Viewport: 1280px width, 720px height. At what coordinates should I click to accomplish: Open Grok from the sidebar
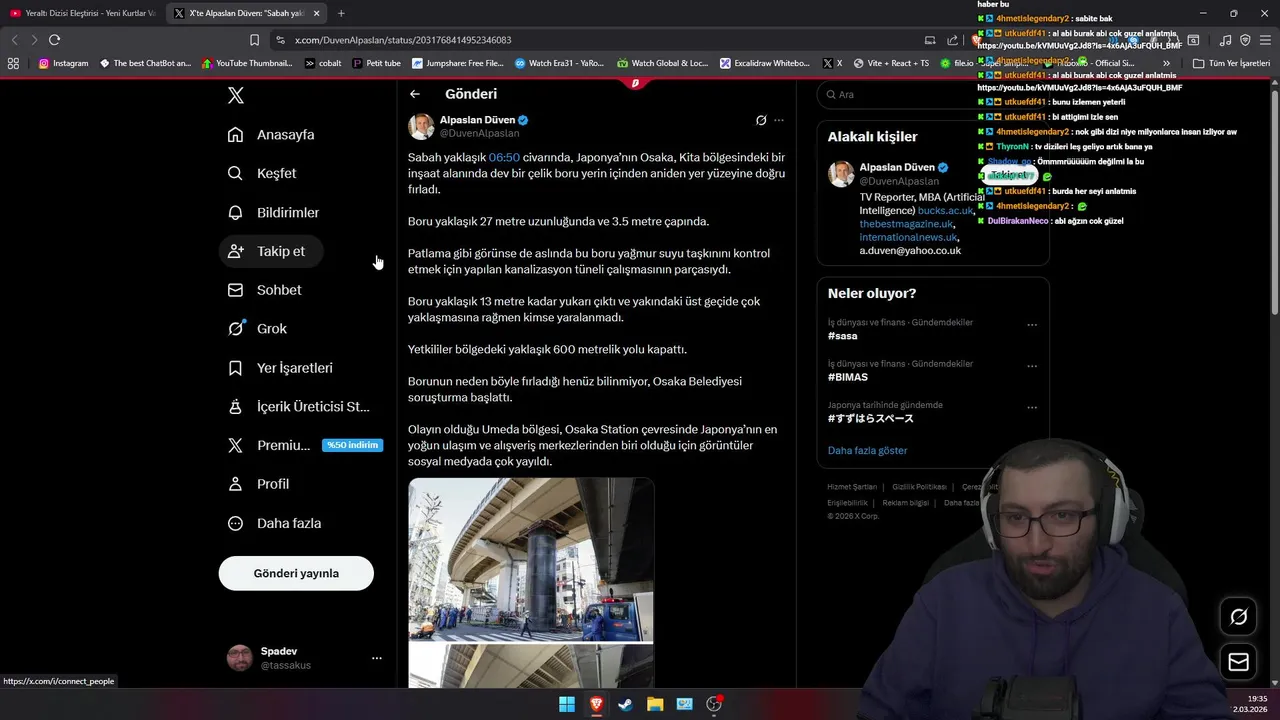pyautogui.click(x=257, y=329)
